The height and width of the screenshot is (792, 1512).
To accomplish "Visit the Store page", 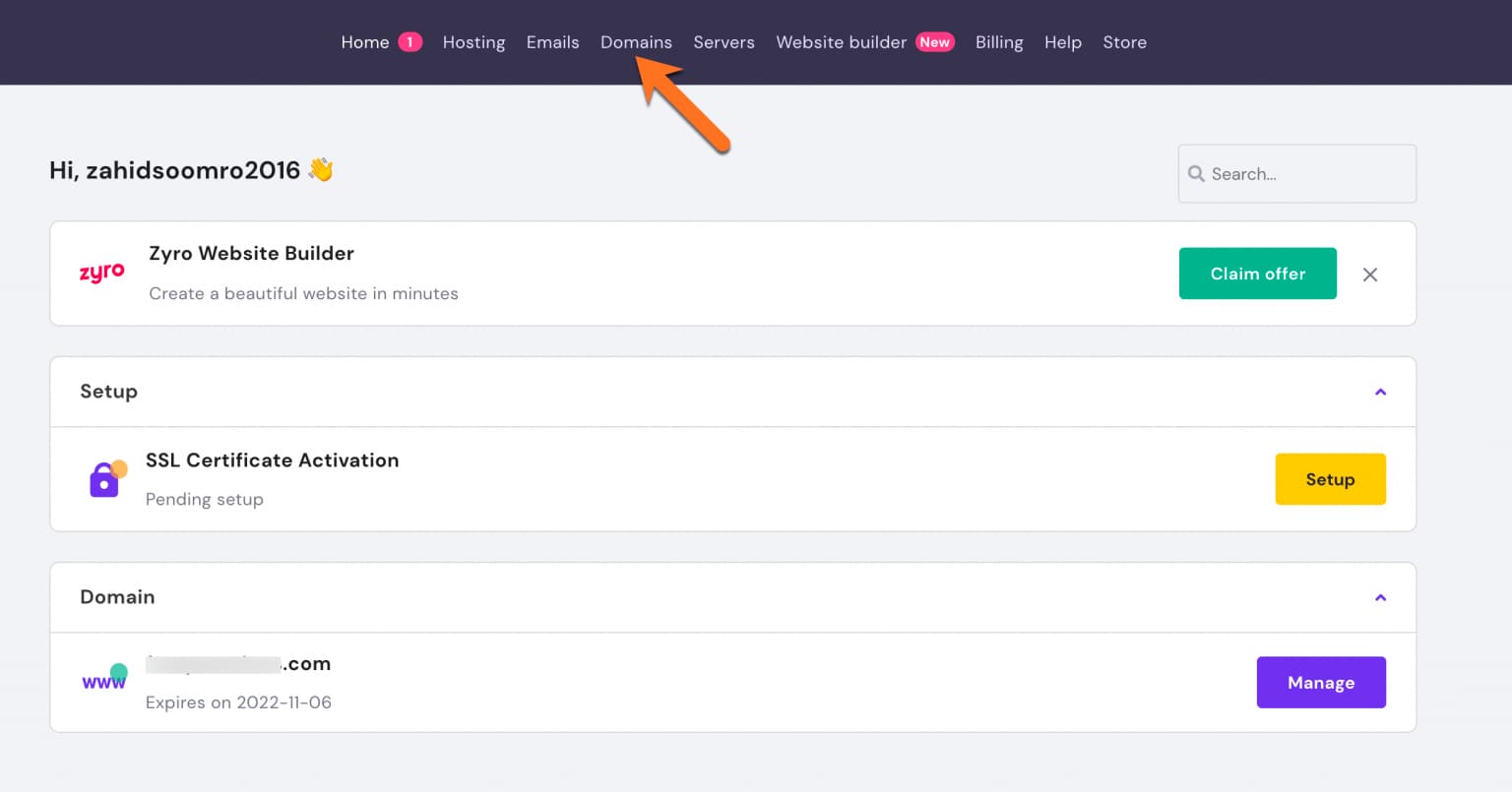I will (1124, 42).
